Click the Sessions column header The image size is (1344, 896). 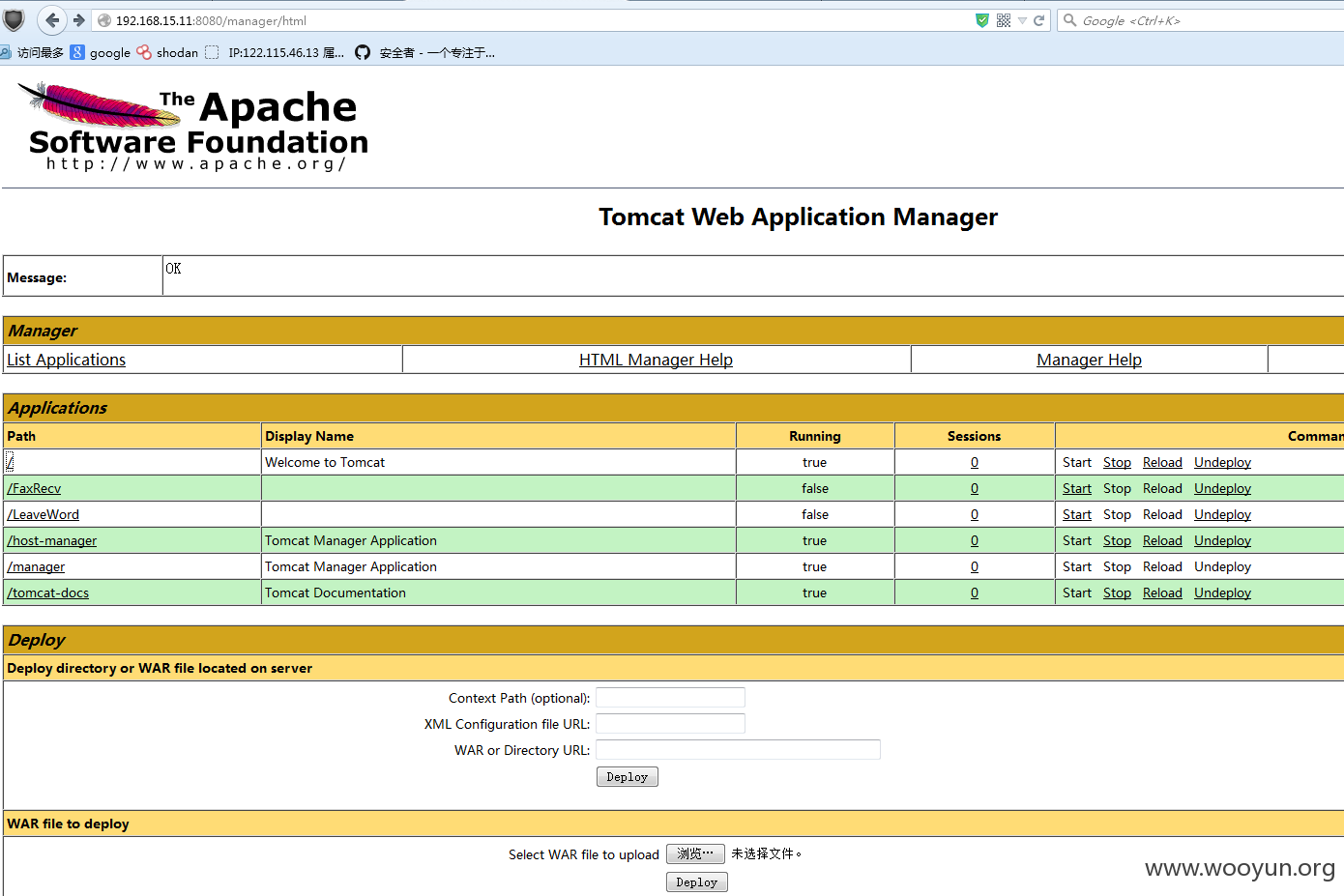pyautogui.click(x=974, y=436)
